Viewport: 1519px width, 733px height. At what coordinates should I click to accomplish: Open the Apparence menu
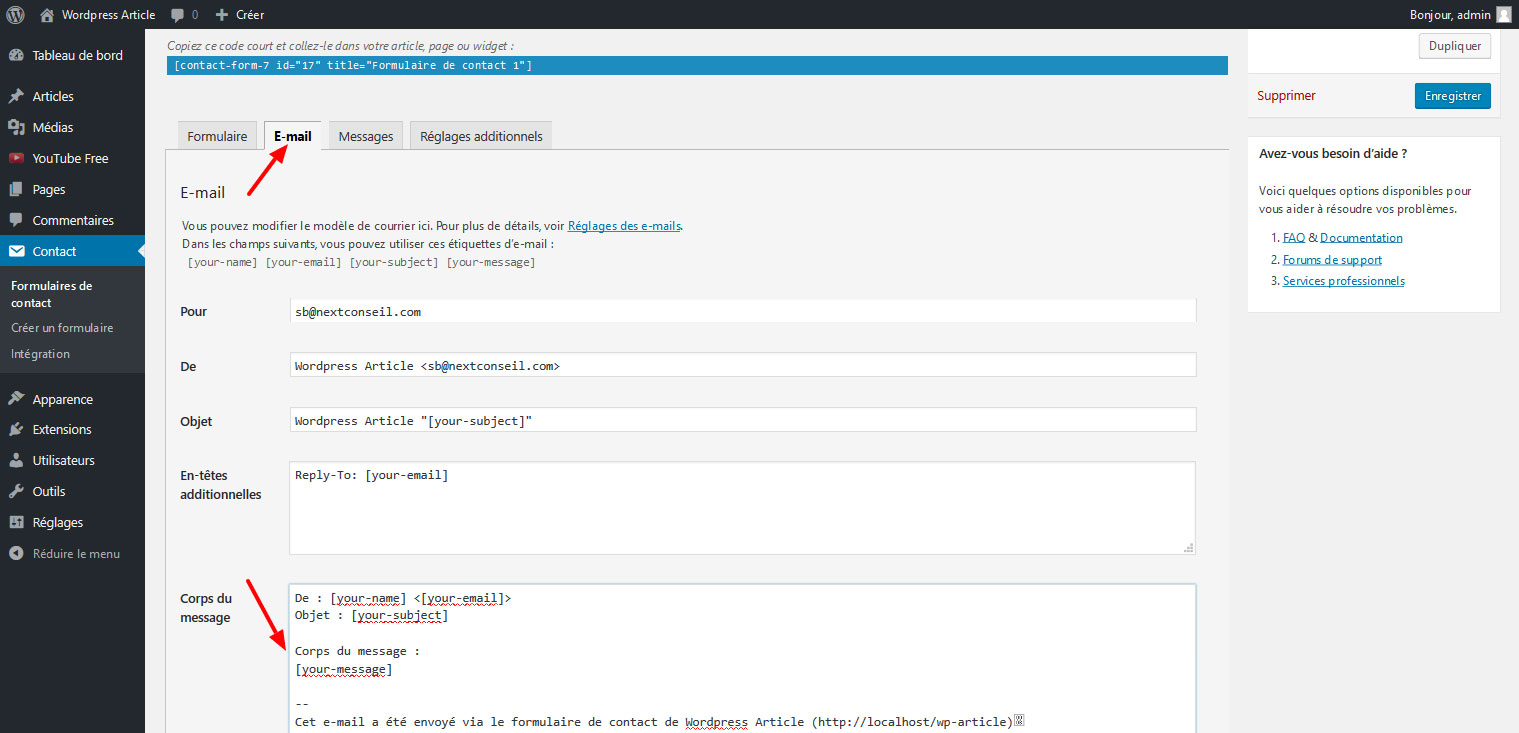62,399
